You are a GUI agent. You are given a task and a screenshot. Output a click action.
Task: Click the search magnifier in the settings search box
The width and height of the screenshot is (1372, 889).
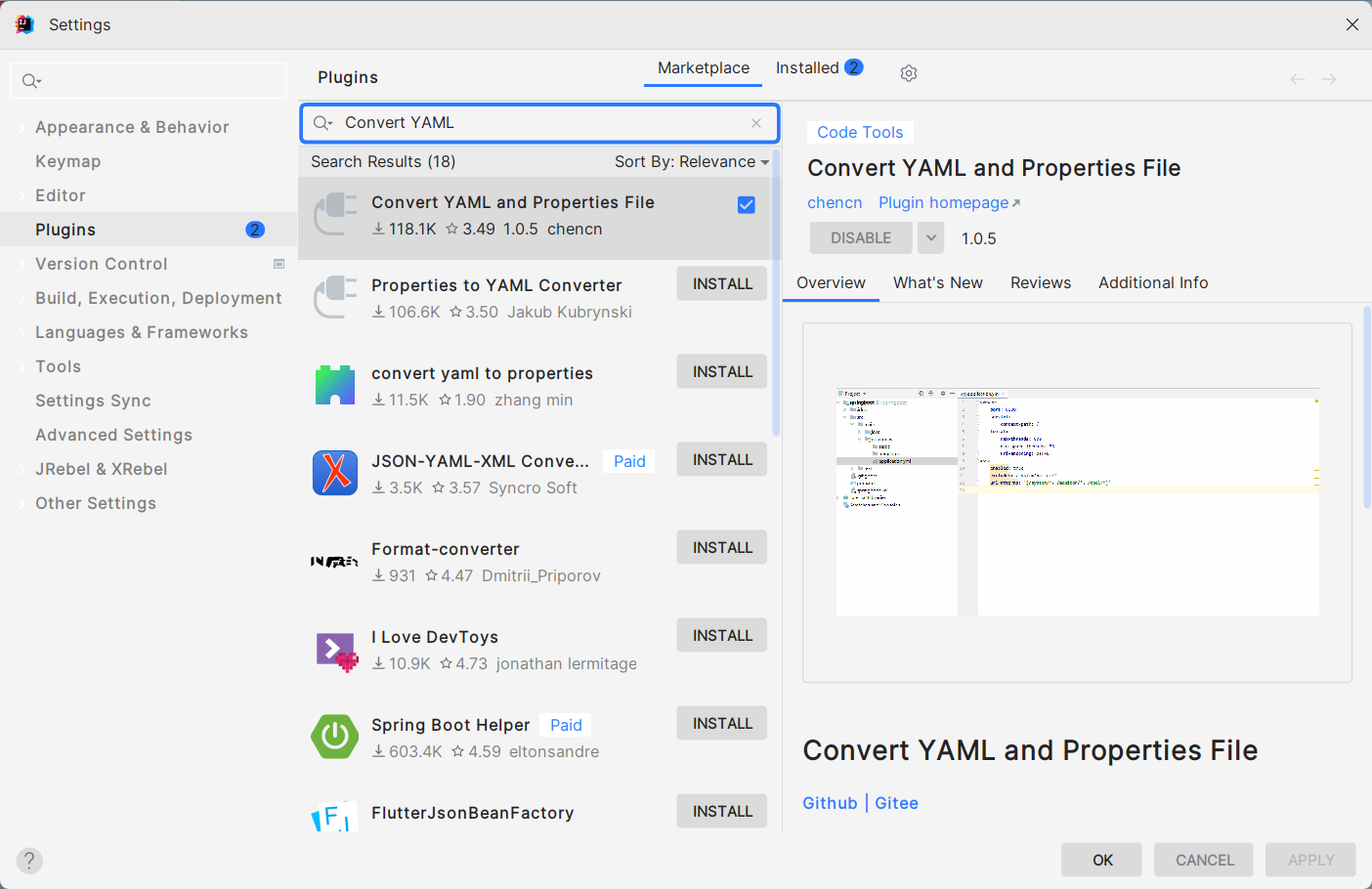31,81
